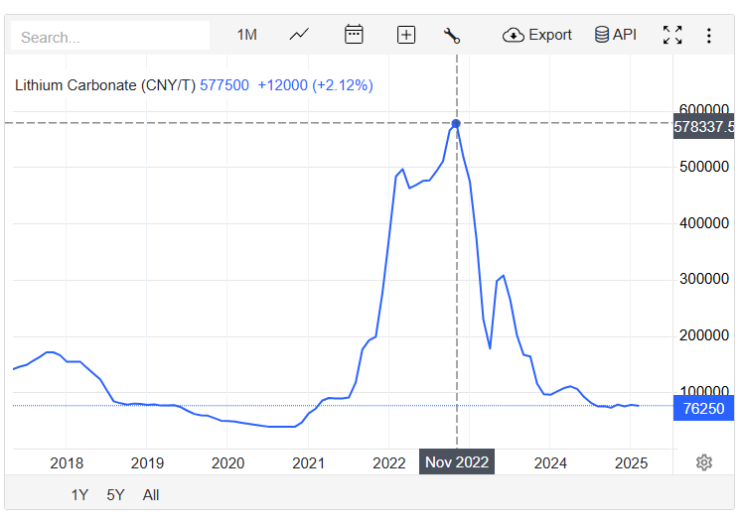
Task: Click the Nov 2022 date axis label
Action: pyautogui.click(x=457, y=462)
